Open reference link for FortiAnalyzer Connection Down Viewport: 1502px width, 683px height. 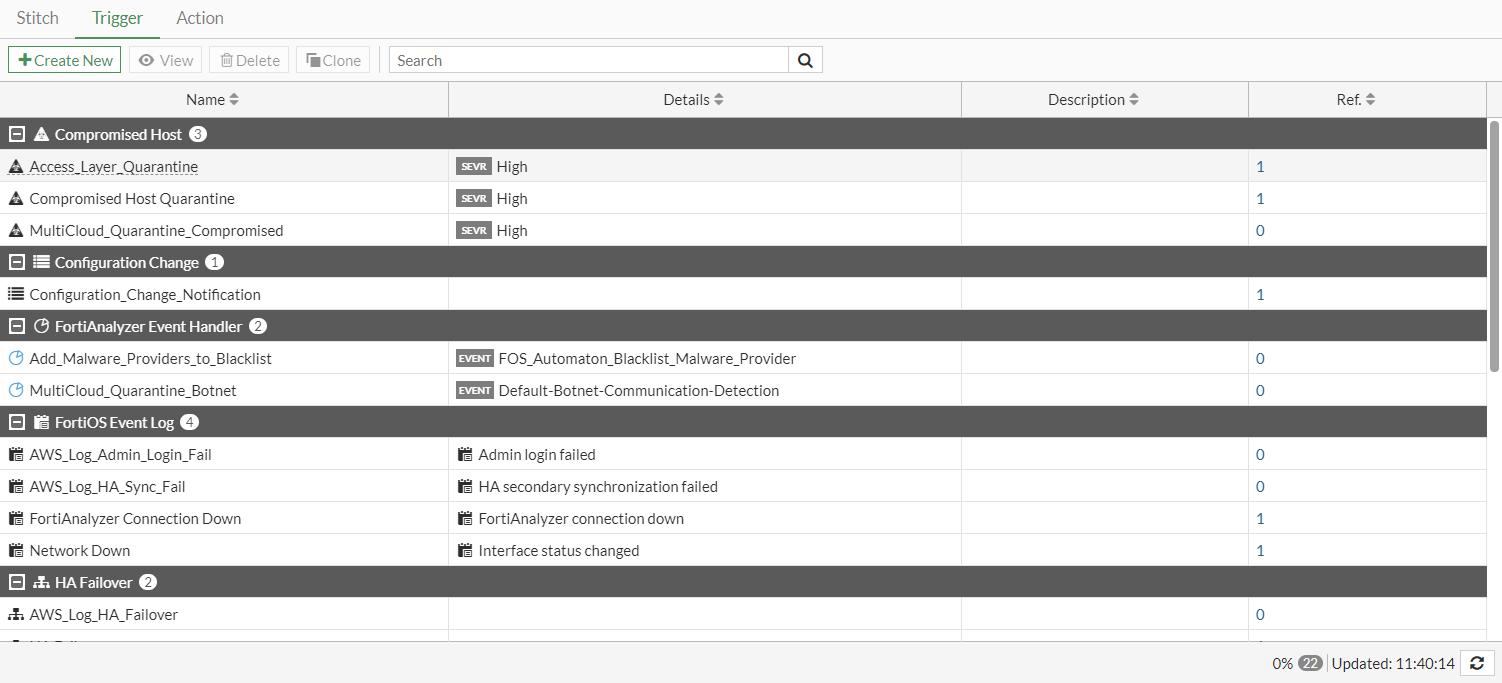pyautogui.click(x=1259, y=518)
